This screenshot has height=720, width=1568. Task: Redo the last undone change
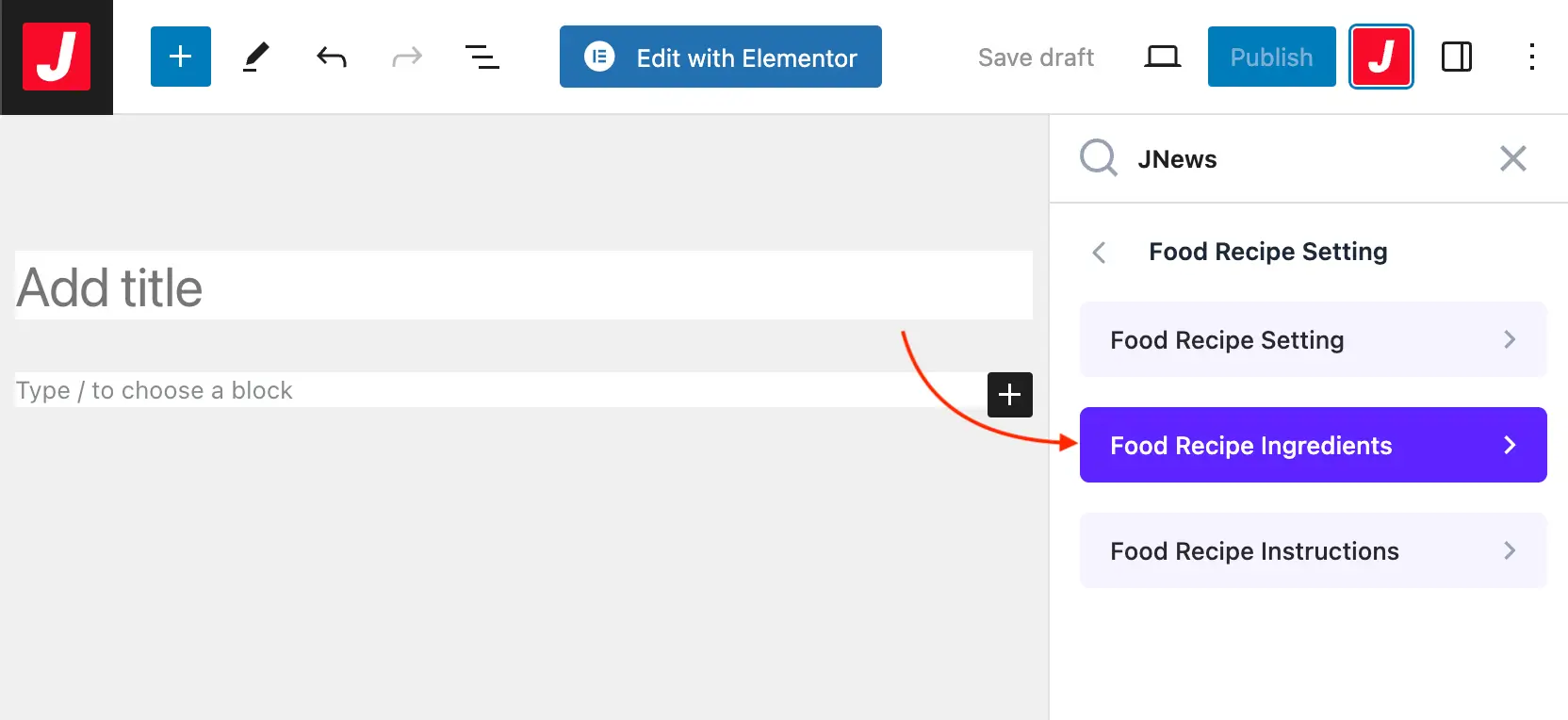tap(406, 57)
